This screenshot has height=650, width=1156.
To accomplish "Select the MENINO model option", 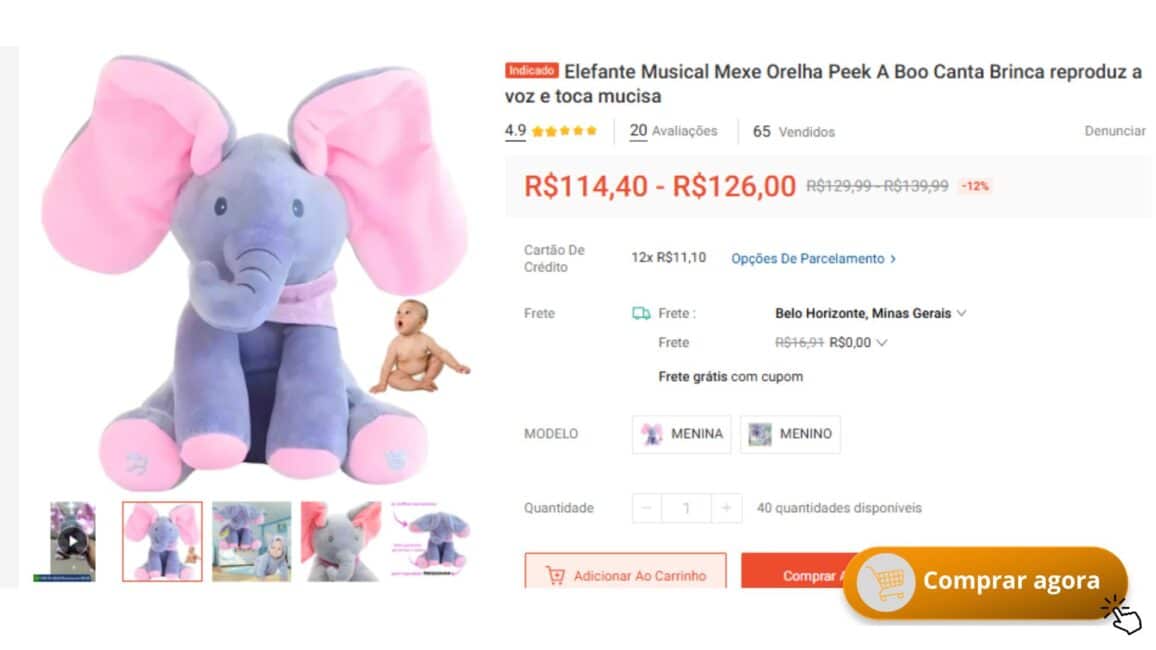I will coord(790,434).
